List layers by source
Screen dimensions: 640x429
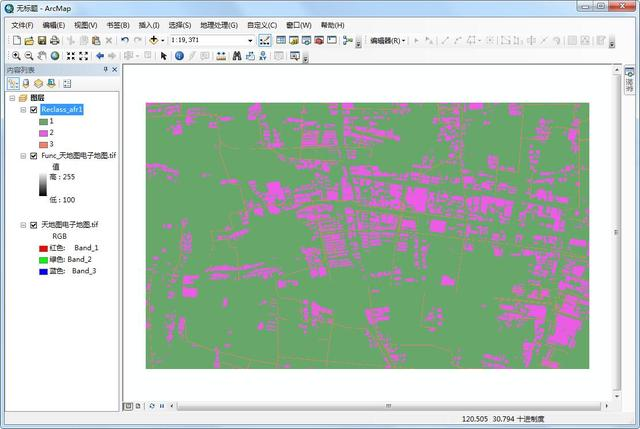26,84
